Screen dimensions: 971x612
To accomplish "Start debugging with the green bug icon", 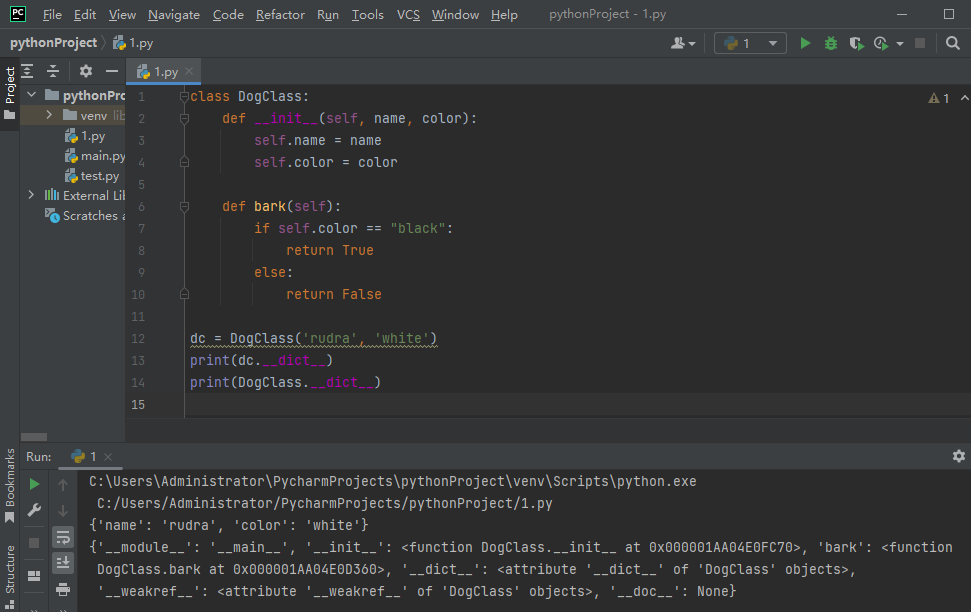I will tap(830, 43).
